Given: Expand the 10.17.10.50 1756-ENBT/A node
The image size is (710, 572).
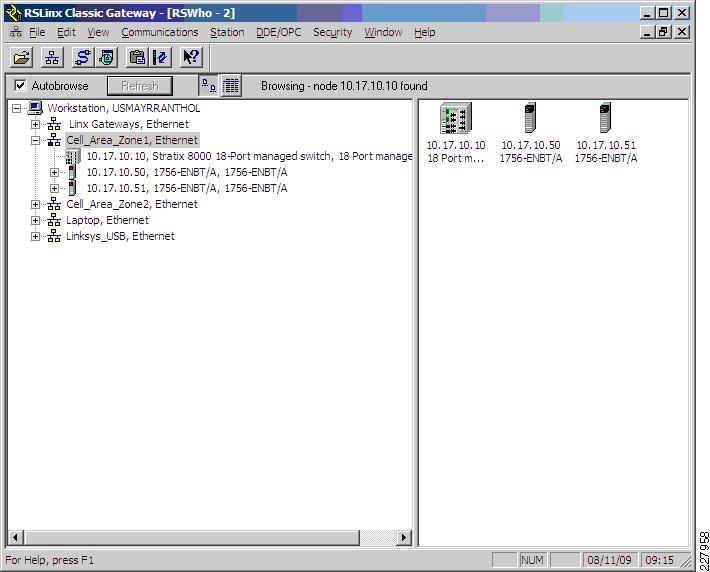Looking at the screenshot, I should 54,173.
